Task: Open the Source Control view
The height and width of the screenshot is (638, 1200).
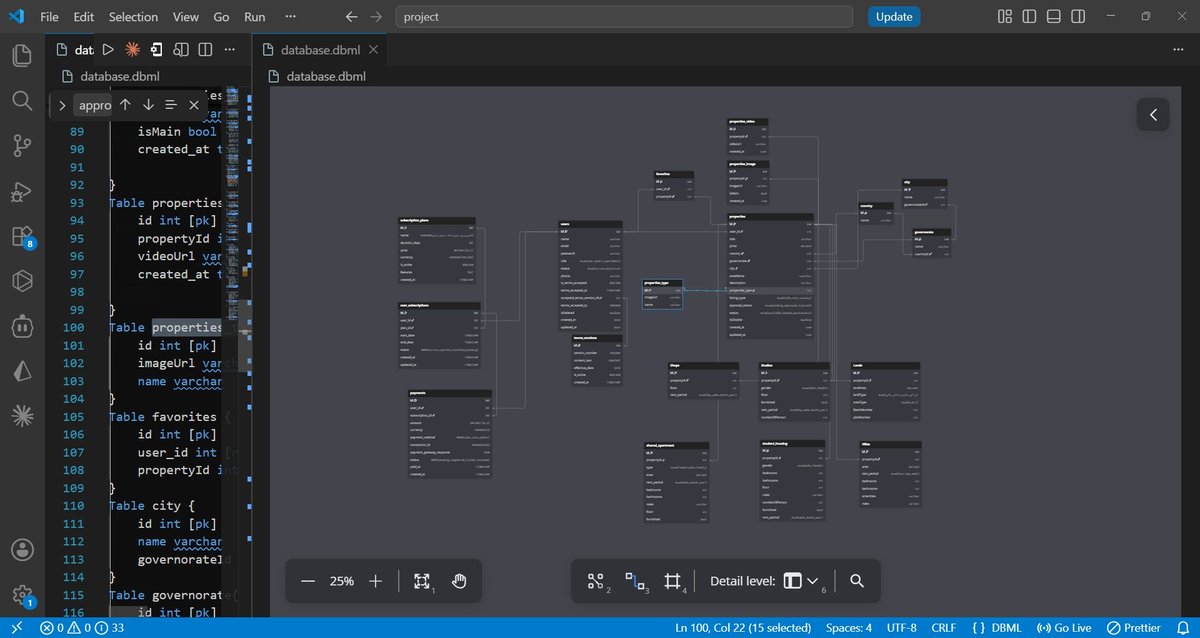Action: pos(22,146)
